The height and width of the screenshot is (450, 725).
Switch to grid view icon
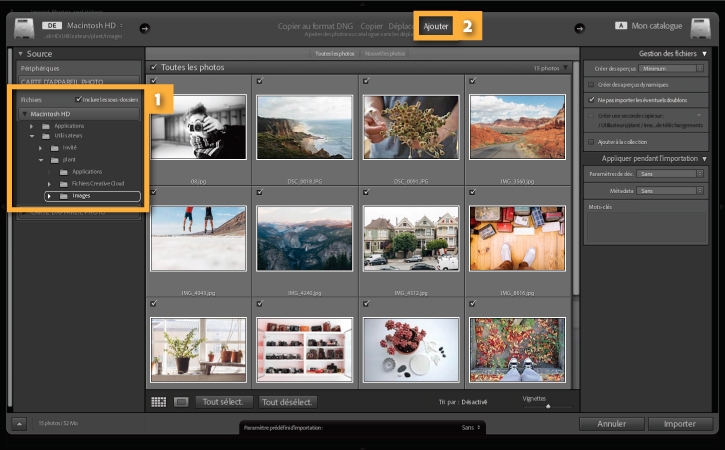click(x=159, y=402)
